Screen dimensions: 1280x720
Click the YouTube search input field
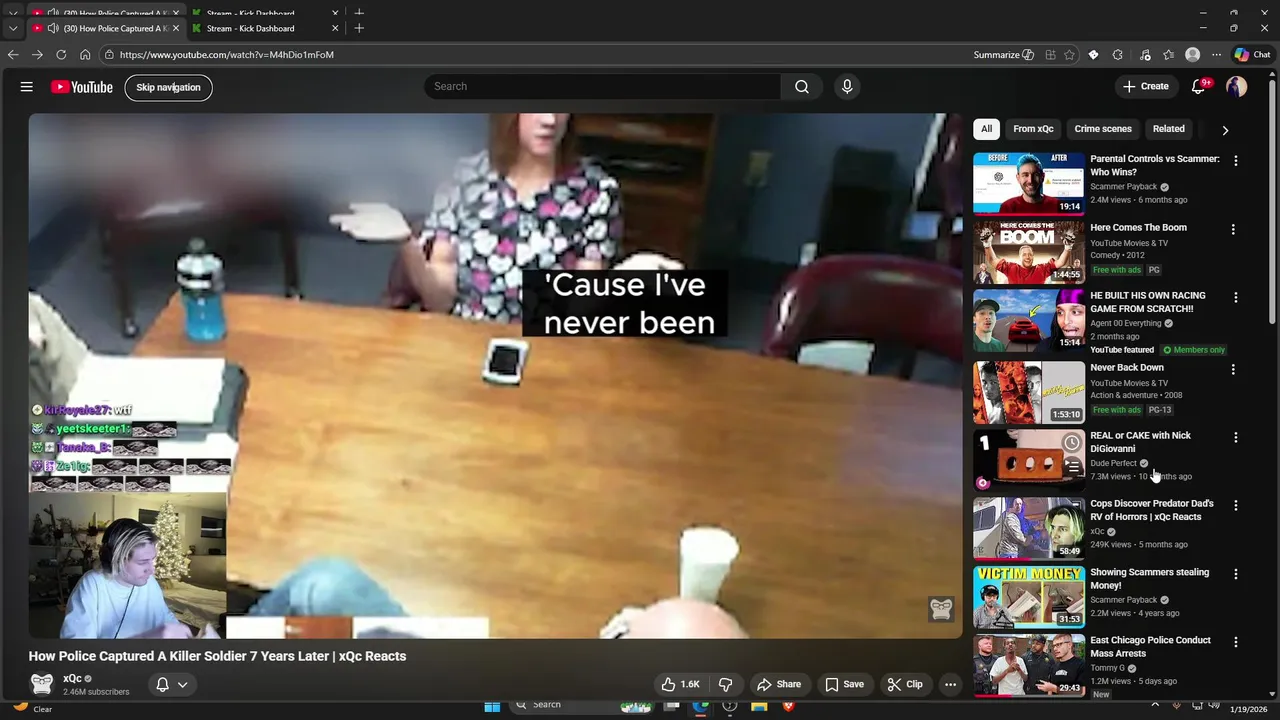(603, 87)
